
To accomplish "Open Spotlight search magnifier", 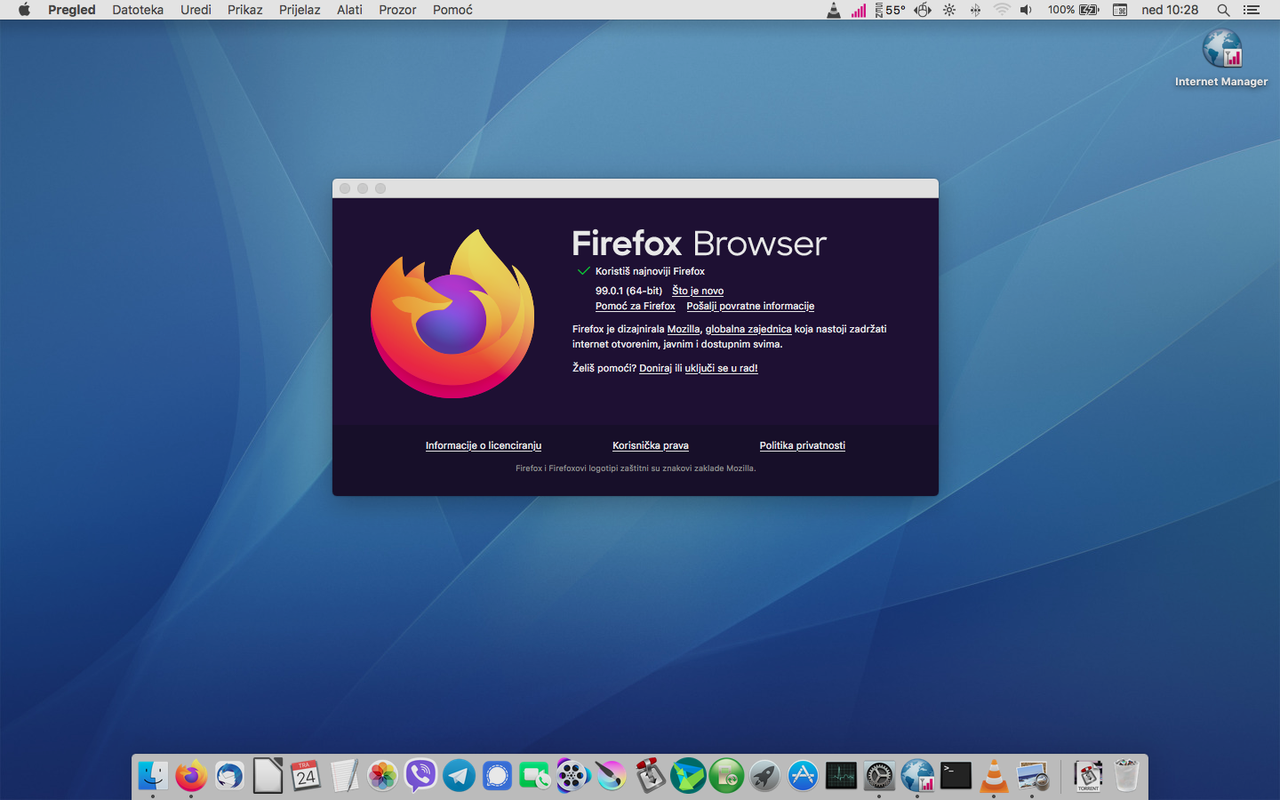I will (1223, 10).
